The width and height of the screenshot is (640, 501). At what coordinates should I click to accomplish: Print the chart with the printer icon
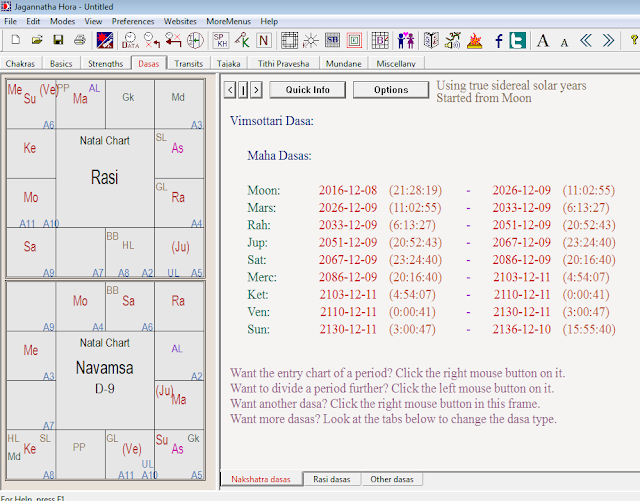[x=80, y=40]
